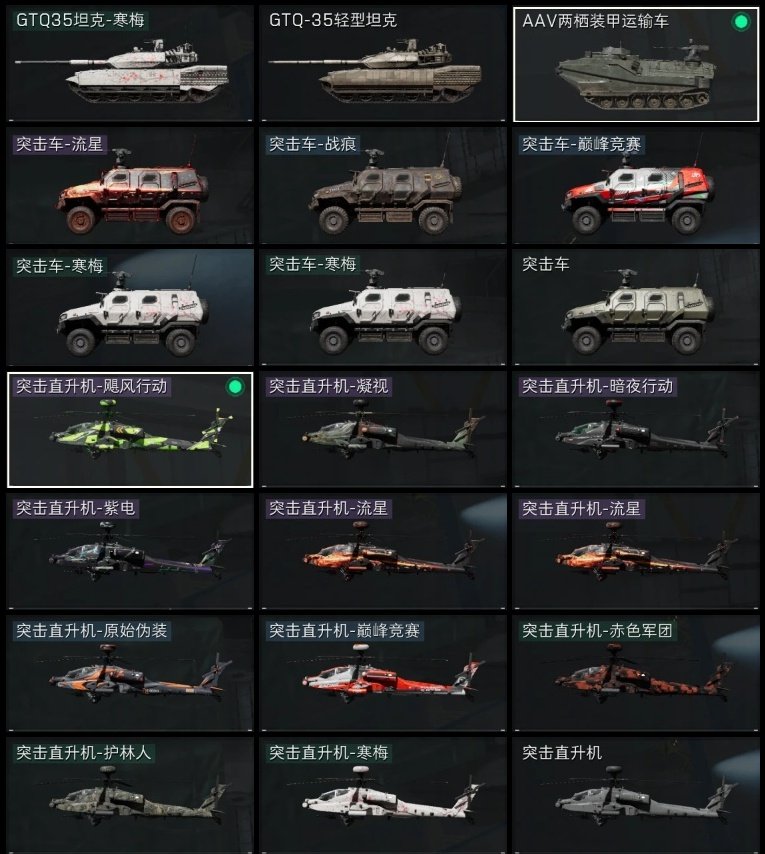This screenshot has width=765, height=854.
Task: Select the GTQ35坦克-寒梅 tank skin
Action: point(130,64)
